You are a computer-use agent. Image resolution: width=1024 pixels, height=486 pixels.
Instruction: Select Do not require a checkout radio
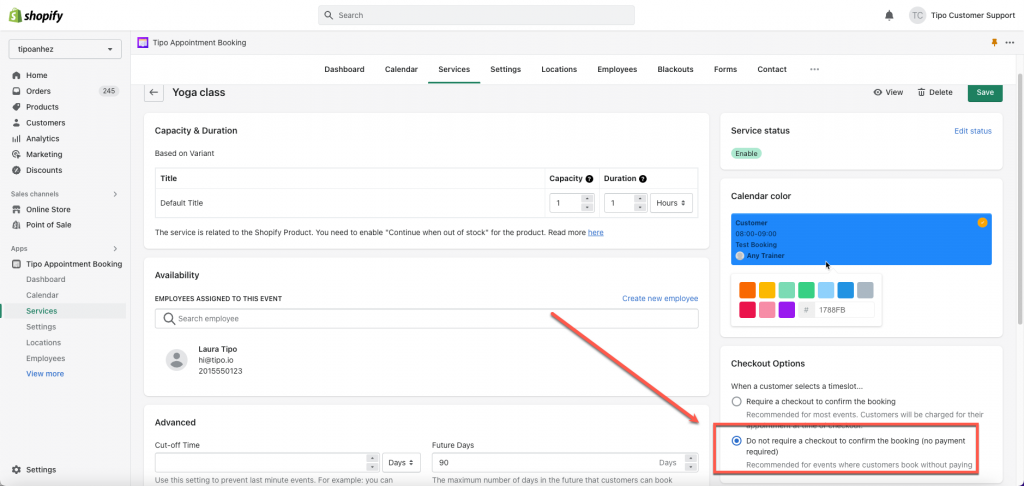point(737,441)
